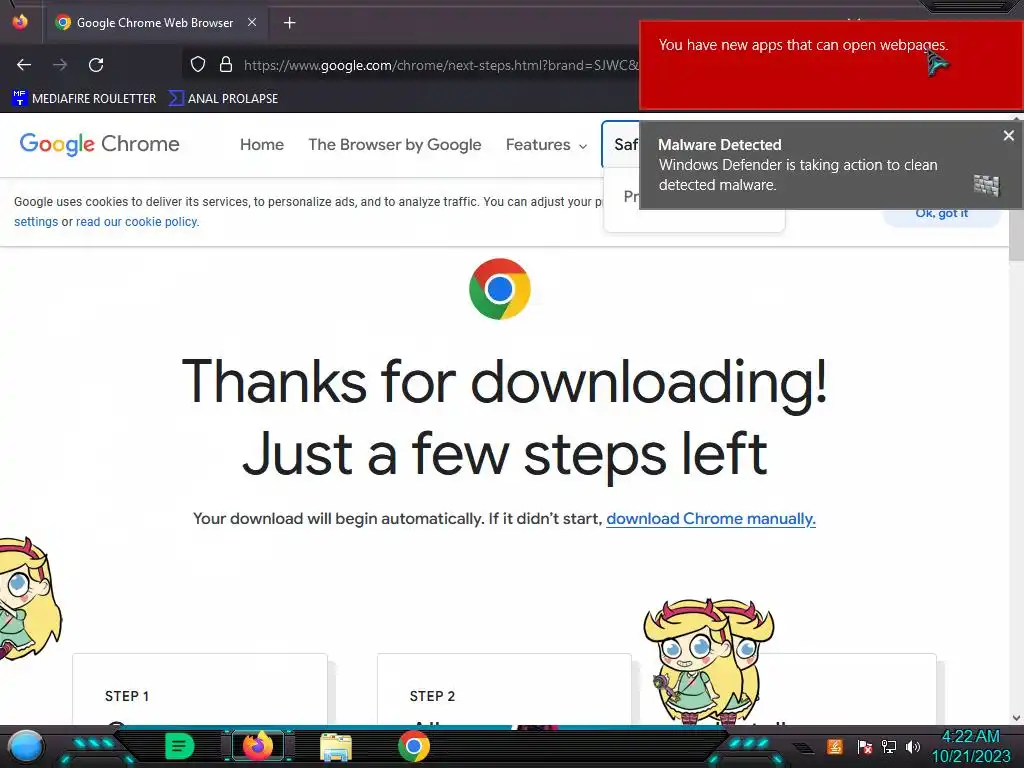
Task: Click the network tray icon
Action: pyautogui.click(x=889, y=746)
